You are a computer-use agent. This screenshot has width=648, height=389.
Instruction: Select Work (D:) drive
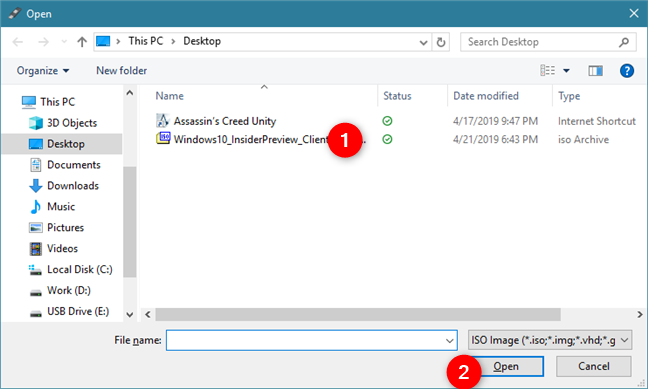[60, 291]
